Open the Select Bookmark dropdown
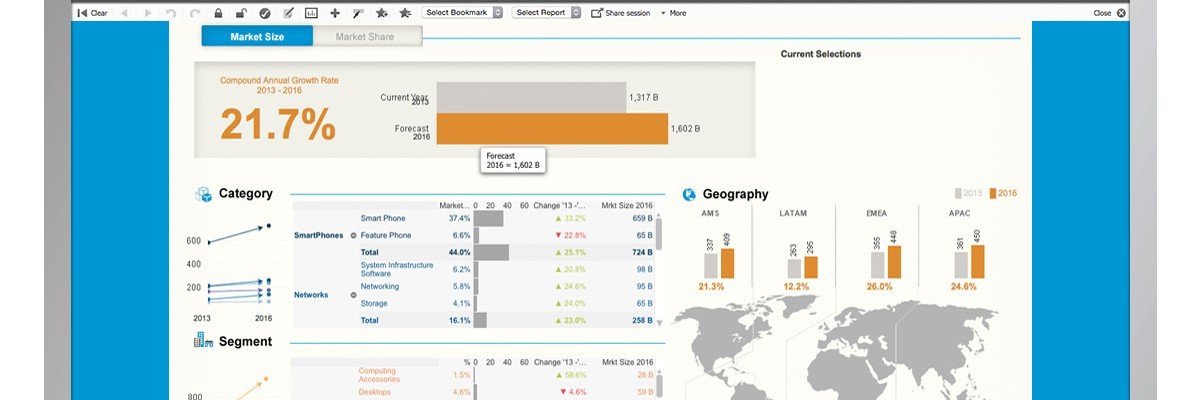Screen dimensions: 1200x400 462,13
